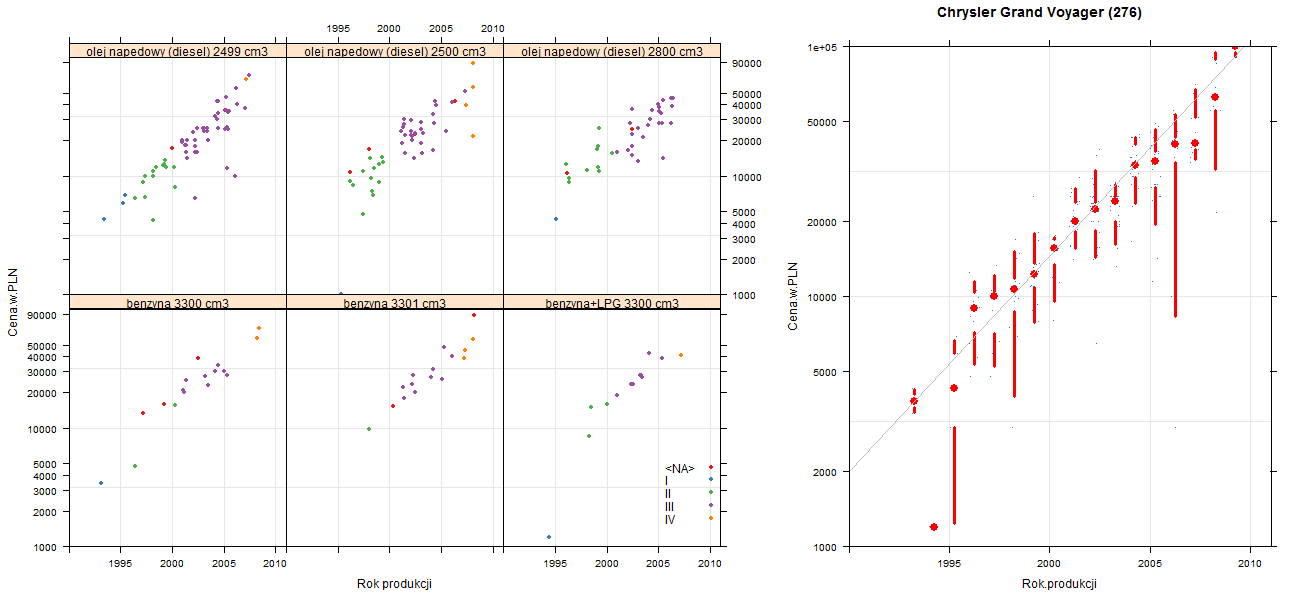Image resolution: width=1300 pixels, height=600 pixels.
Task: Click the "I" legend entry label
Action: [x=667, y=481]
